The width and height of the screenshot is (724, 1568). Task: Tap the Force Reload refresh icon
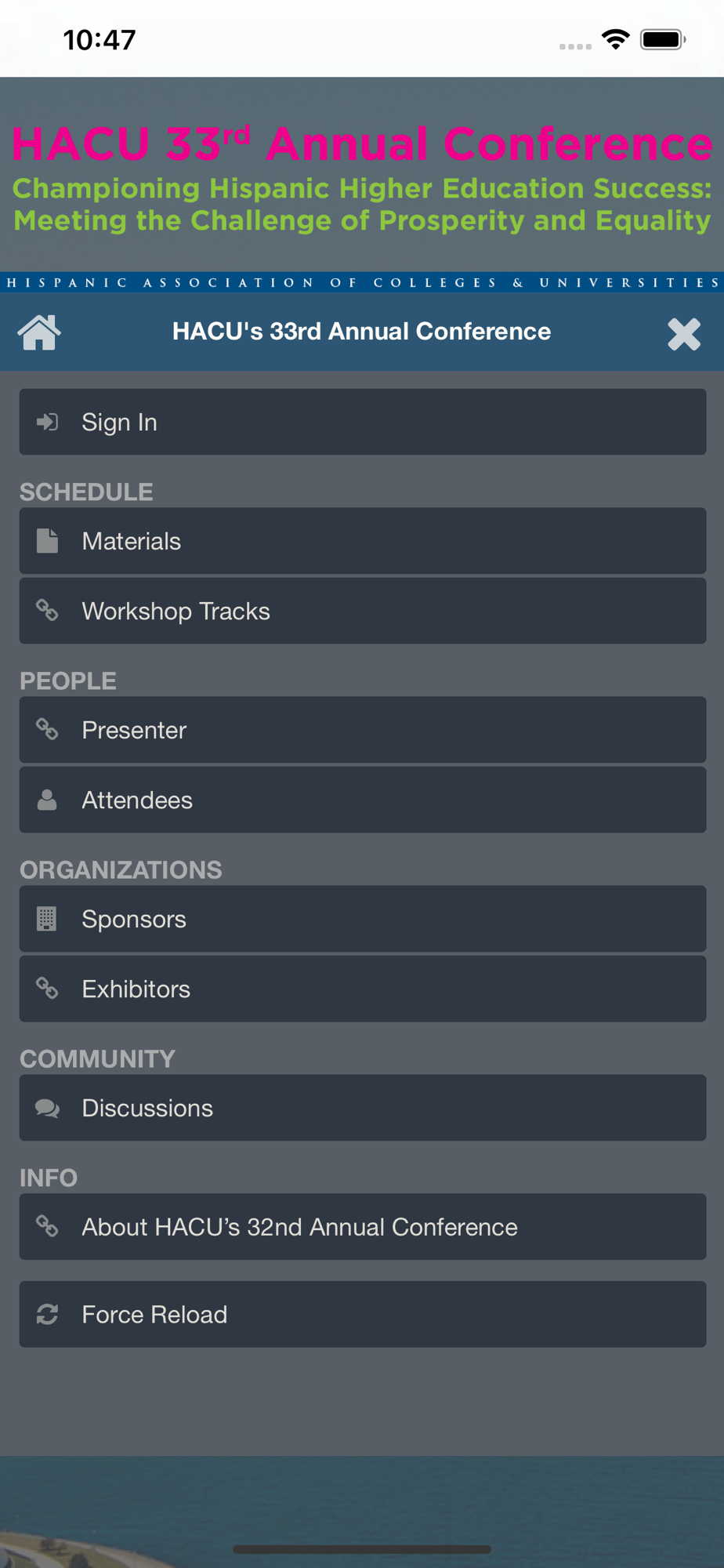(x=47, y=1315)
